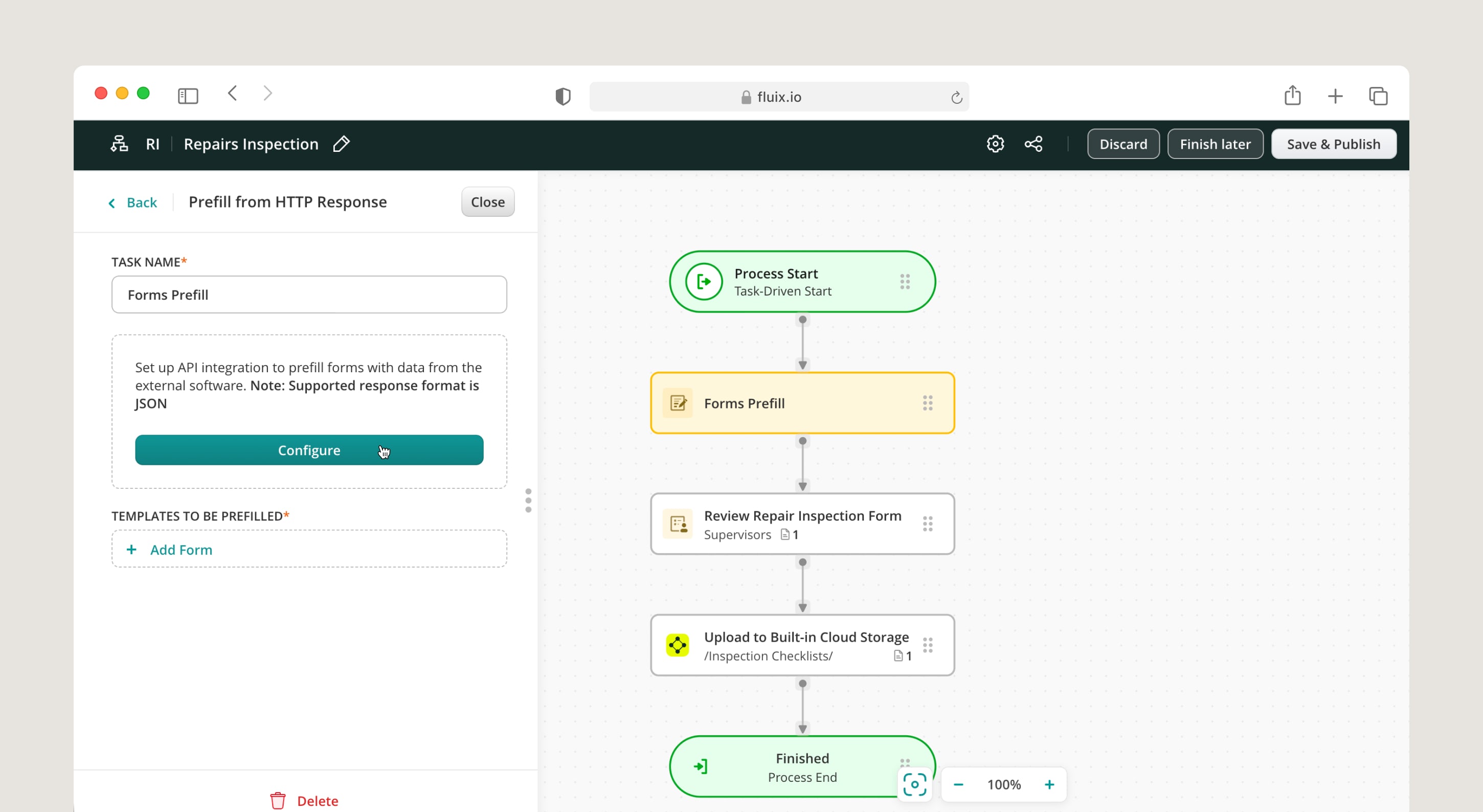
Task: Click the /Inspection Checklists/ path text
Action: pos(768,656)
